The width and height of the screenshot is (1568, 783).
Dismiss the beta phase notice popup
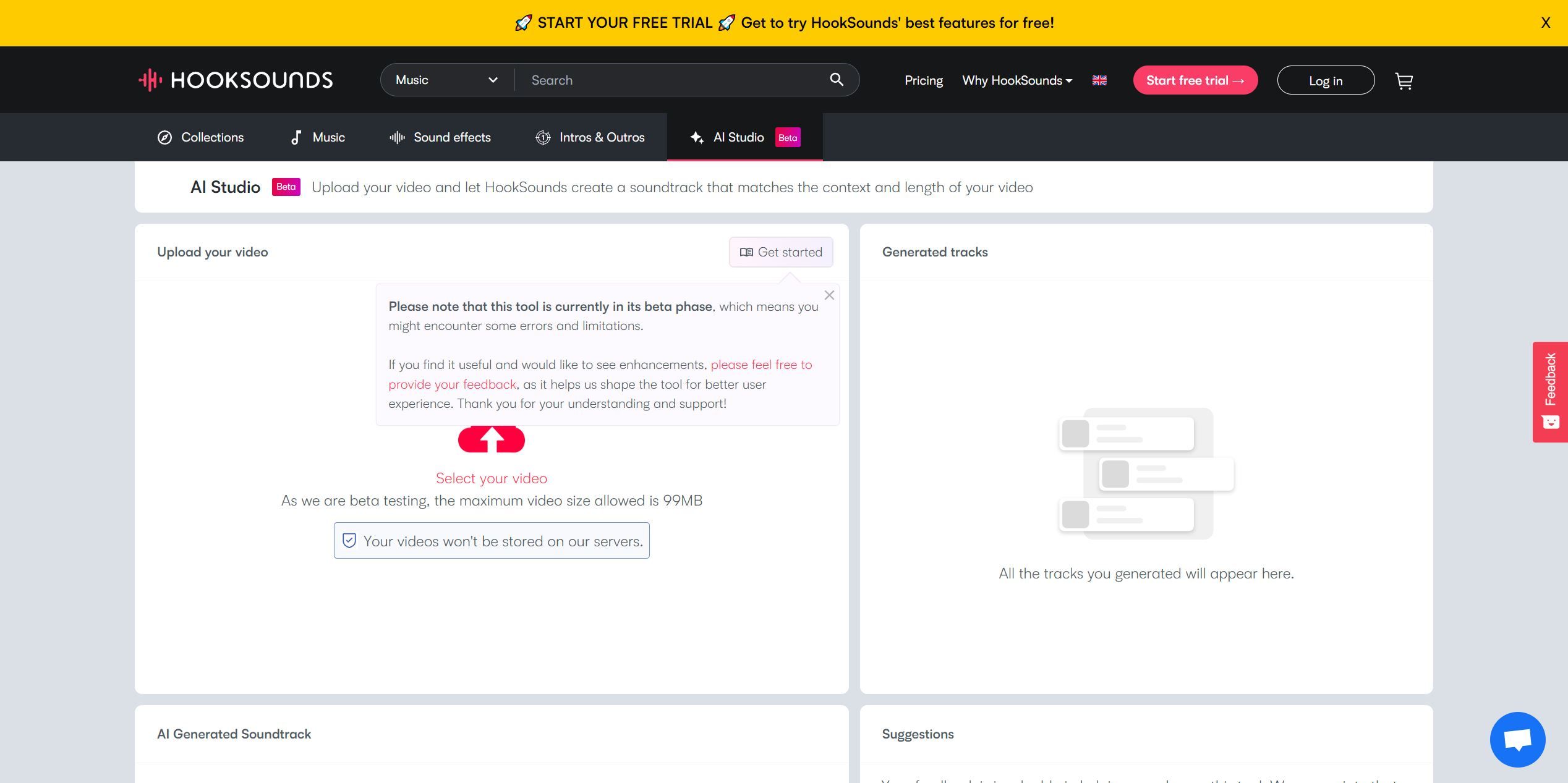829,295
